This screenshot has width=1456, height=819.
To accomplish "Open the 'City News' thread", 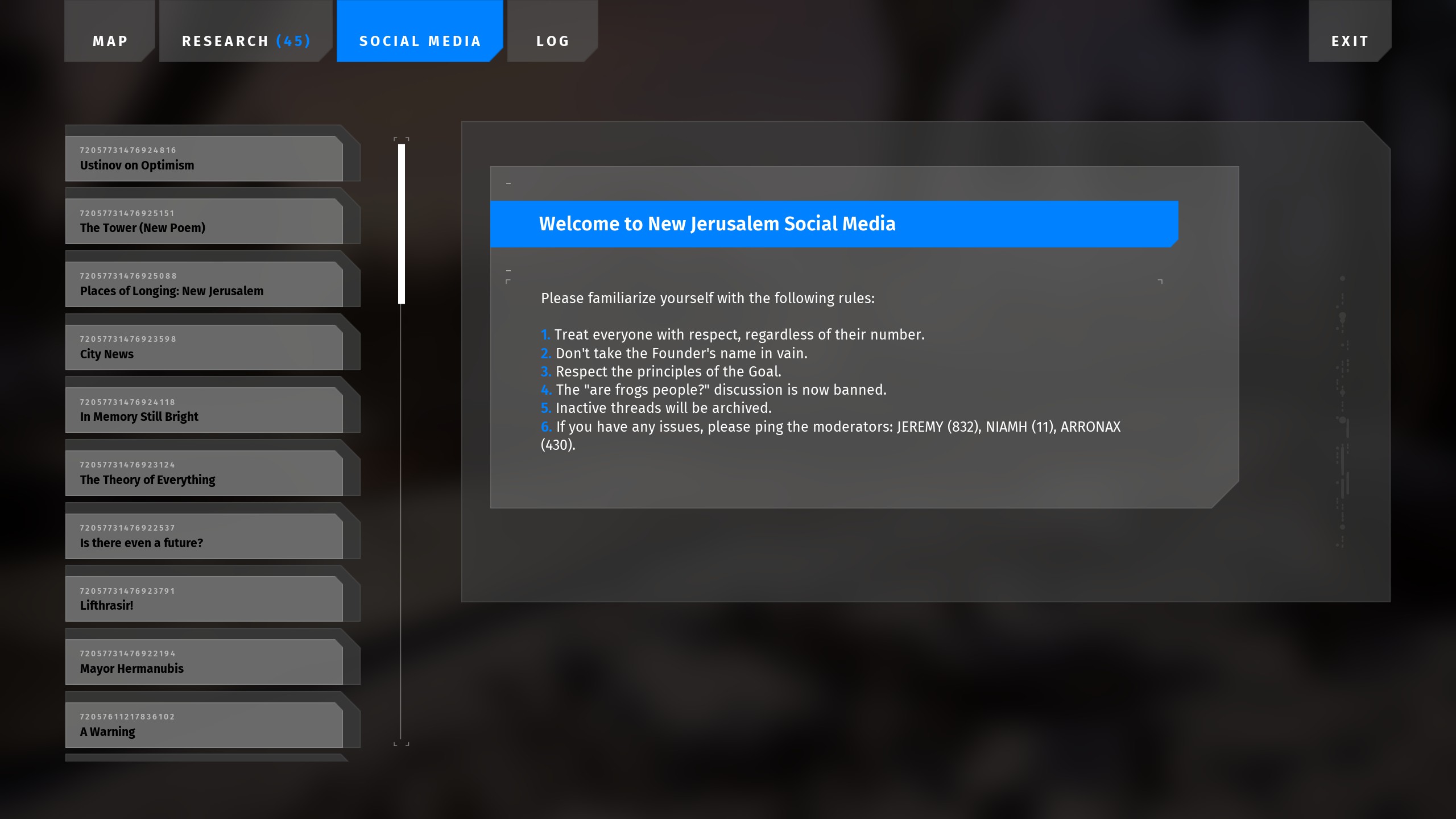I will click(x=204, y=348).
